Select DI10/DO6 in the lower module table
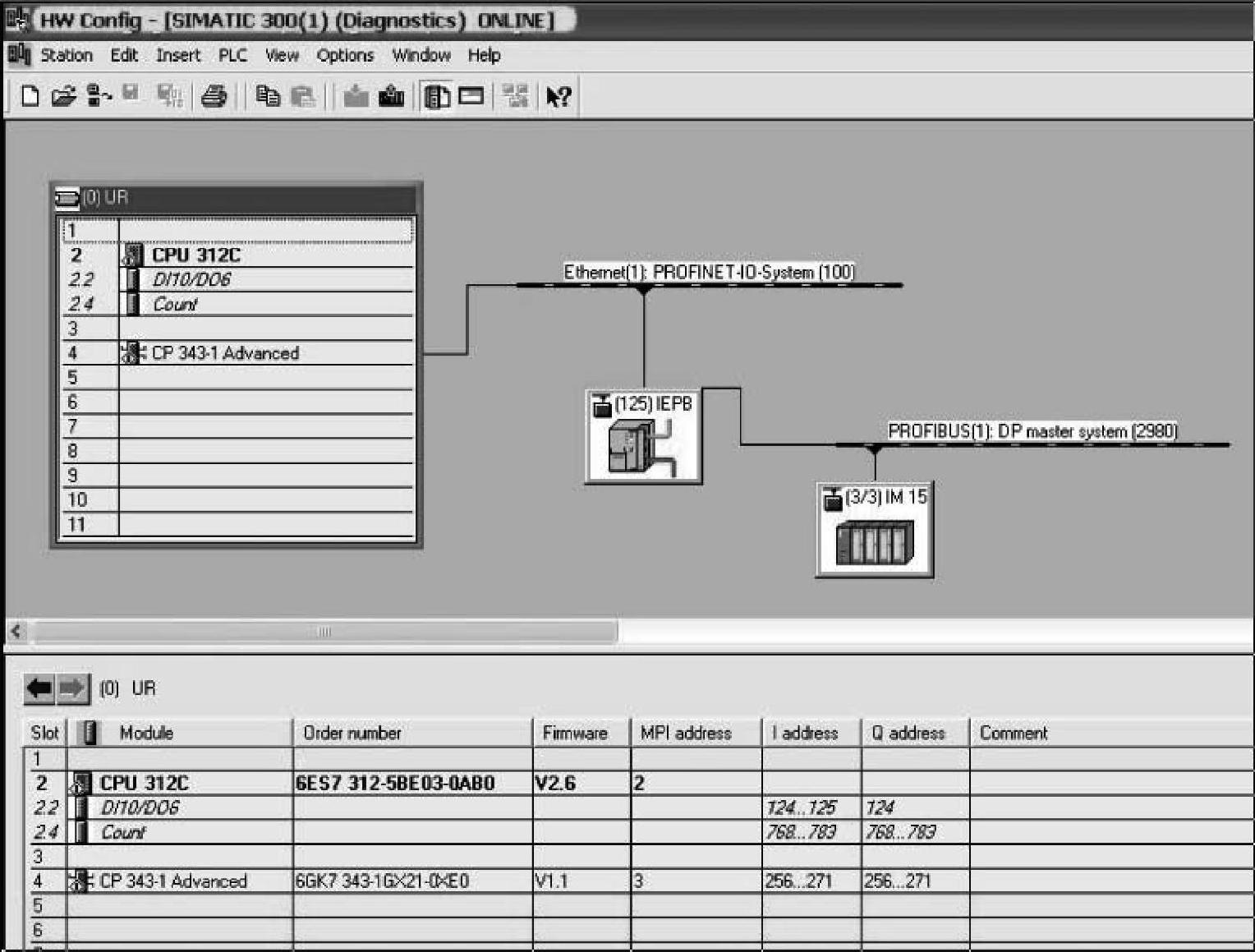This screenshot has height=952, width=1255. pos(140,808)
